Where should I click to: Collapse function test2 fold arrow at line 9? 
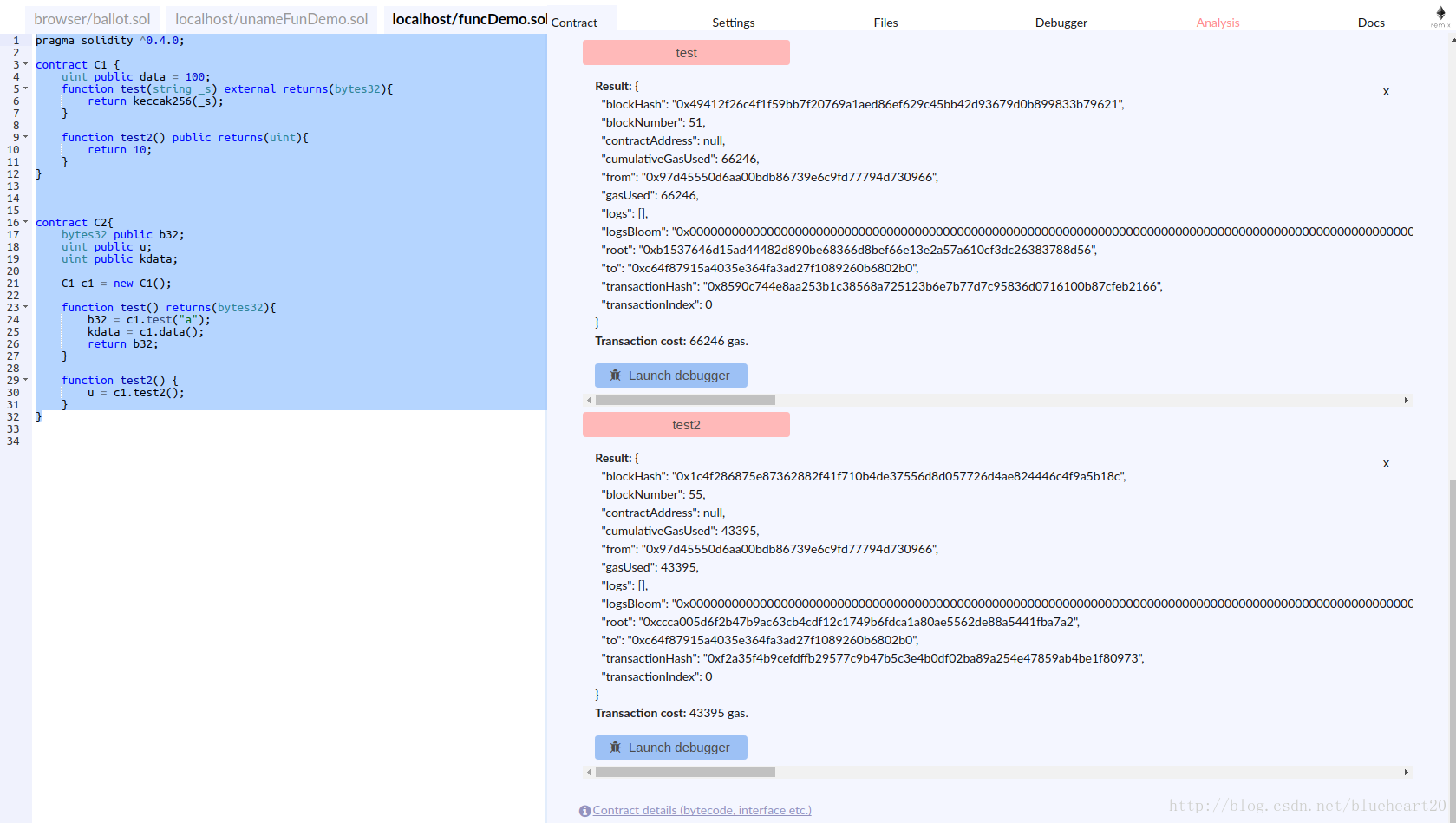click(25, 137)
